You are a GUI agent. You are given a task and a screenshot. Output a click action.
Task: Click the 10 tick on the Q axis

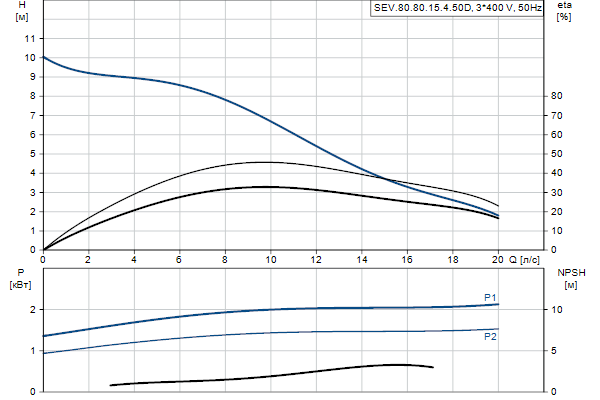(270, 260)
